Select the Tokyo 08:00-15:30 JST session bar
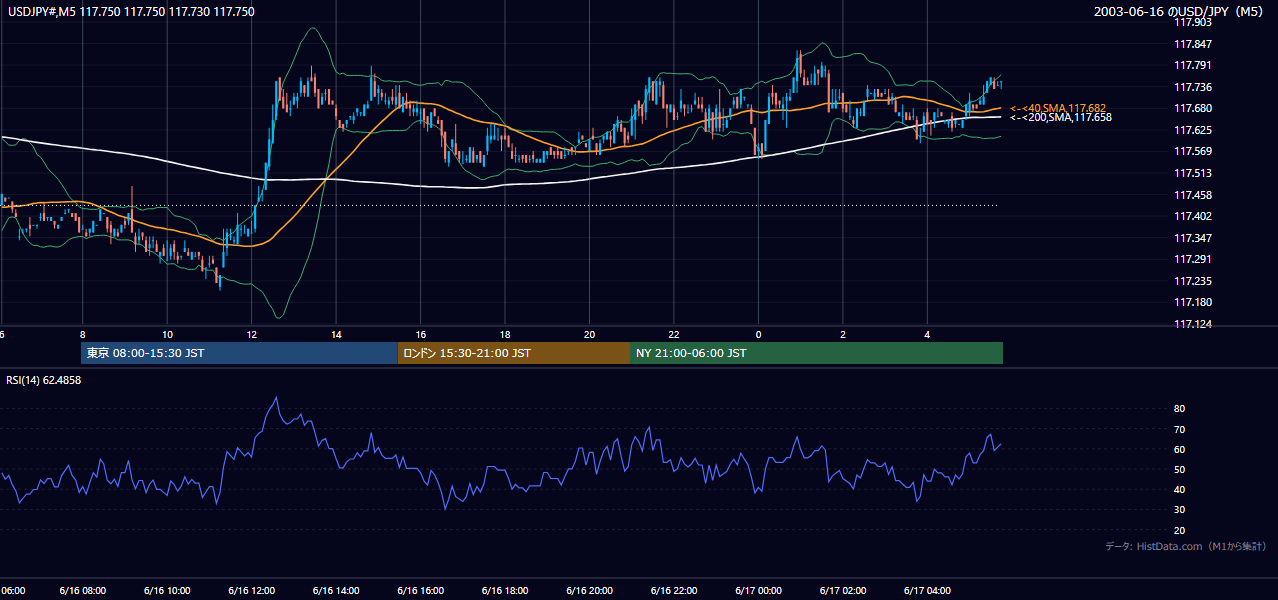1278x600 pixels. [x=239, y=353]
